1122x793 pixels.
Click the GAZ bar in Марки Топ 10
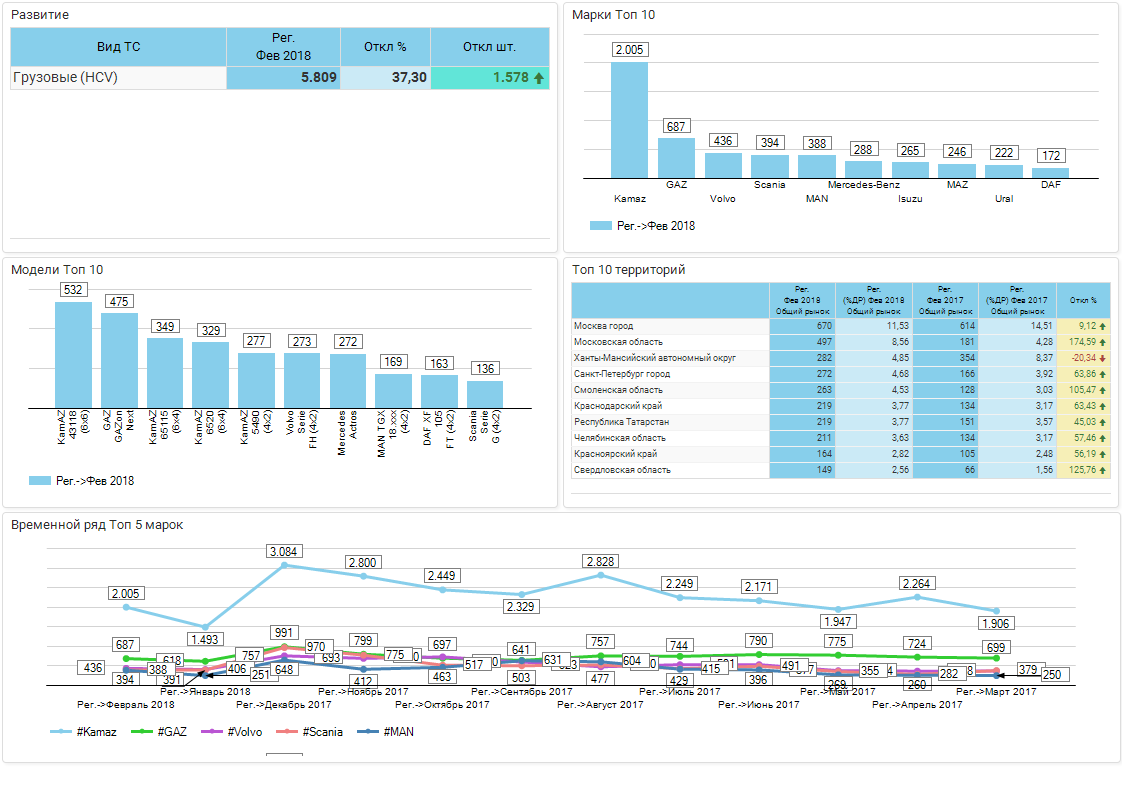(676, 158)
